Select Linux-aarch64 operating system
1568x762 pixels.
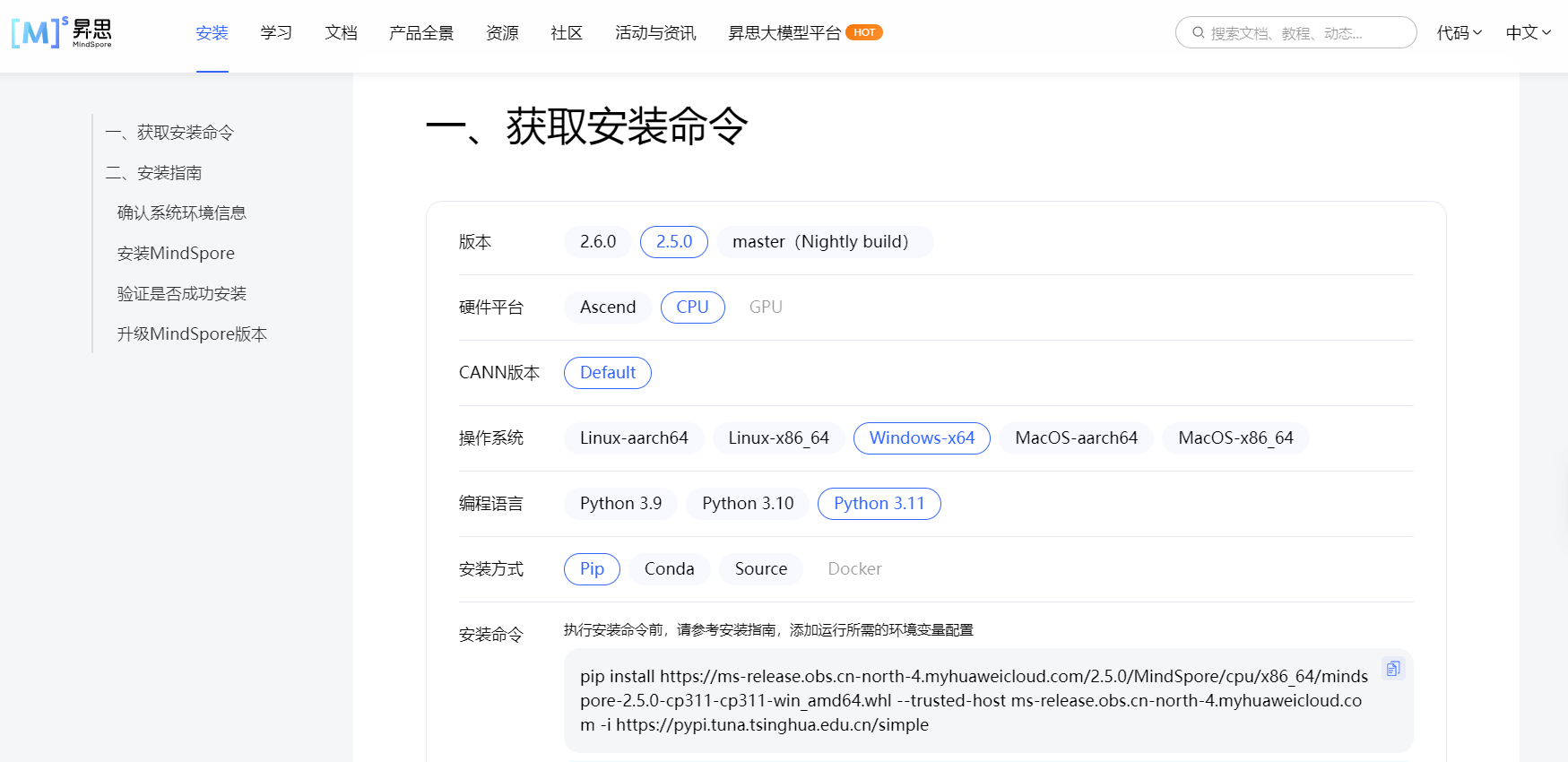coord(634,438)
